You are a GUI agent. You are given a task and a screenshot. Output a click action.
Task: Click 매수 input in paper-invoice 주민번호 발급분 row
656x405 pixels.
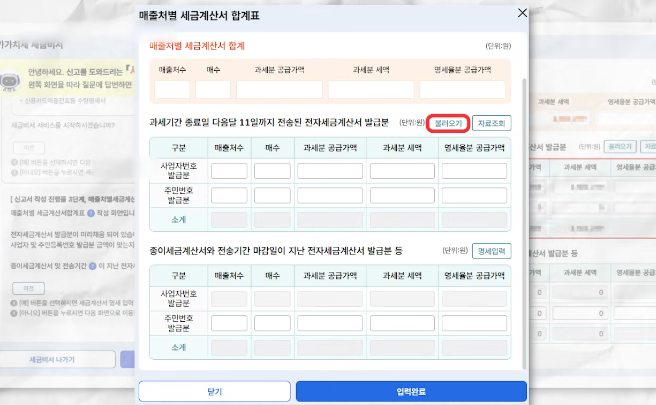272,323
